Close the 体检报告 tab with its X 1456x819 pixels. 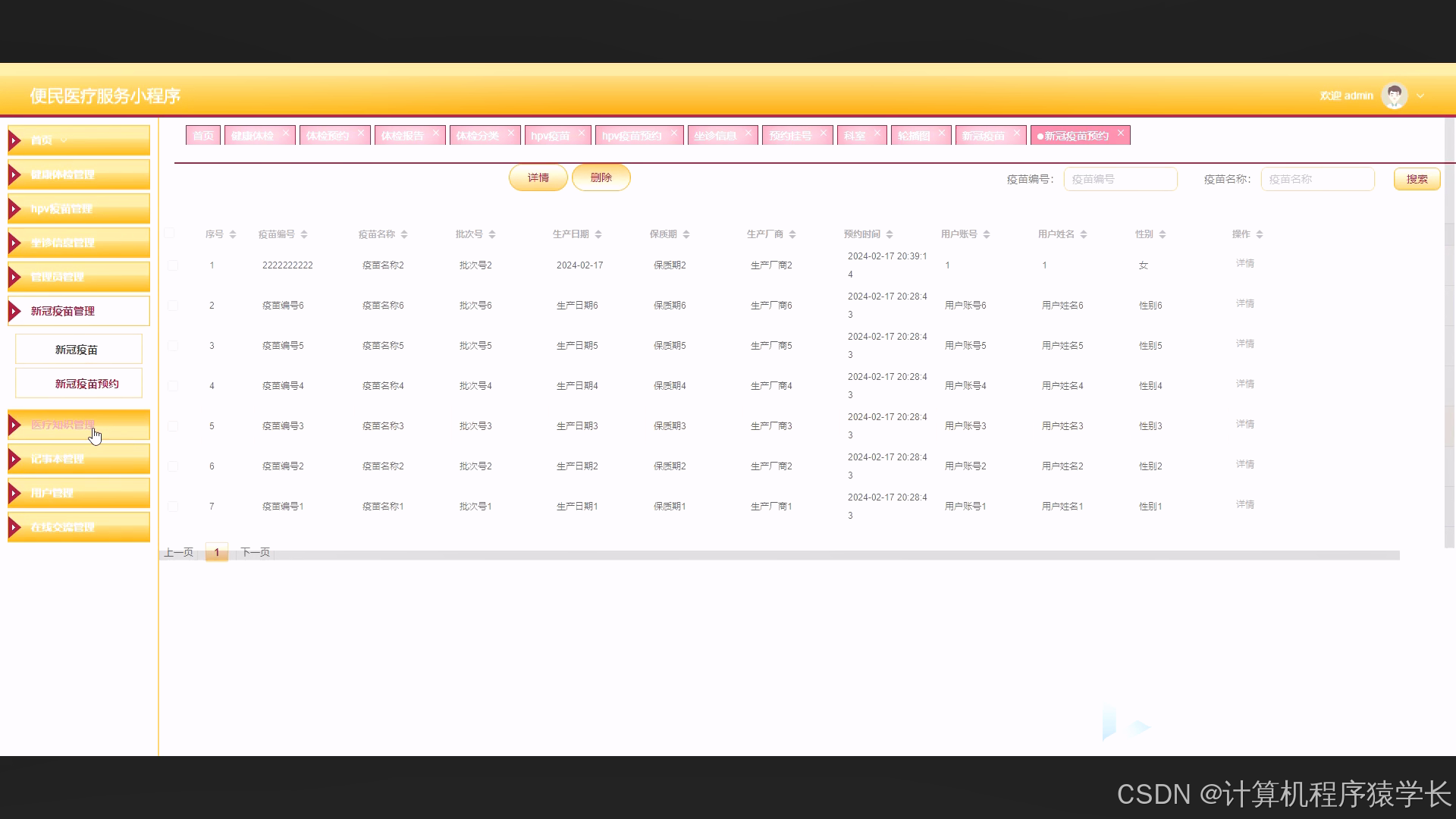coord(435,133)
